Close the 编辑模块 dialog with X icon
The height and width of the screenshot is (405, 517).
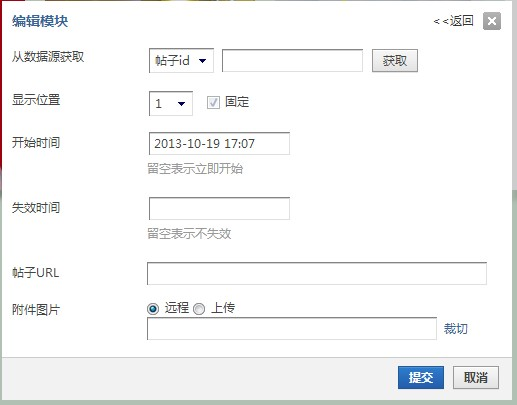492,21
